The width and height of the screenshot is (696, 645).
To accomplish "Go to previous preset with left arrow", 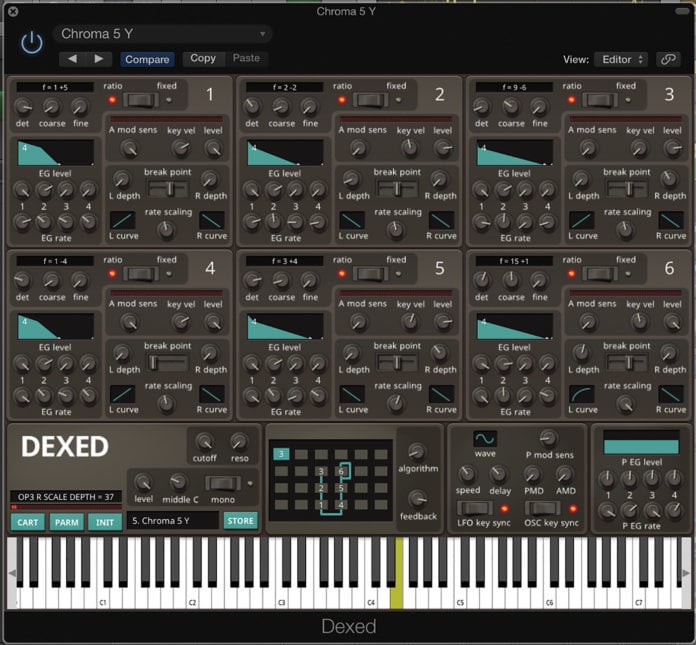I will point(72,59).
